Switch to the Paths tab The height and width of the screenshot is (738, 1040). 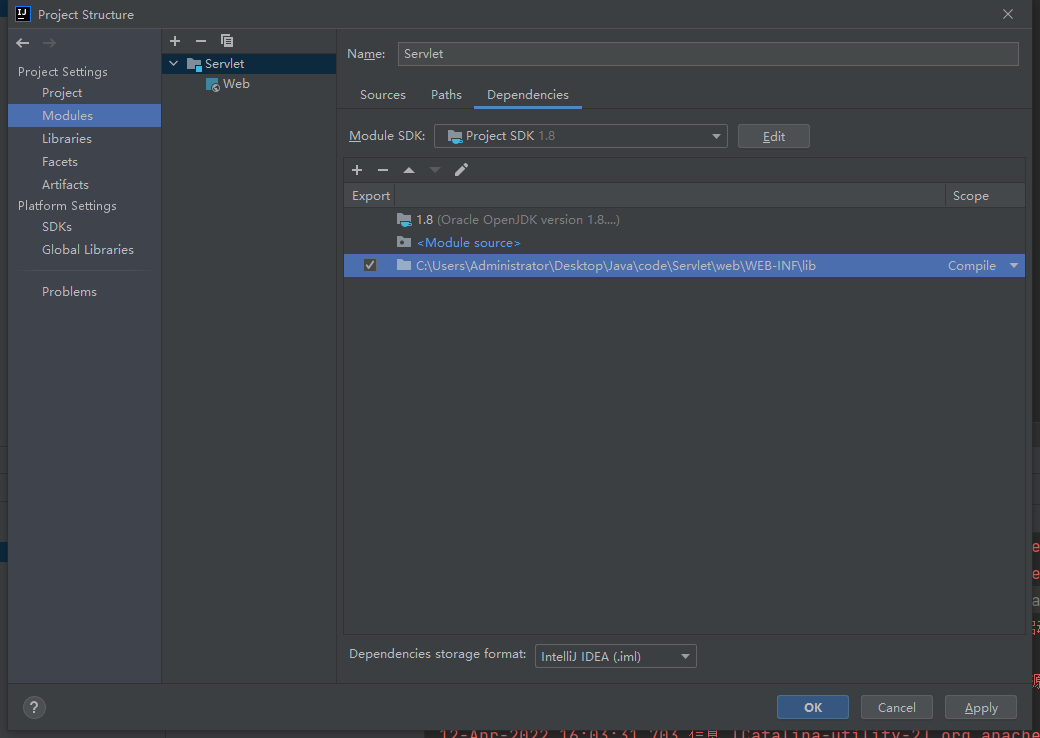[446, 95]
